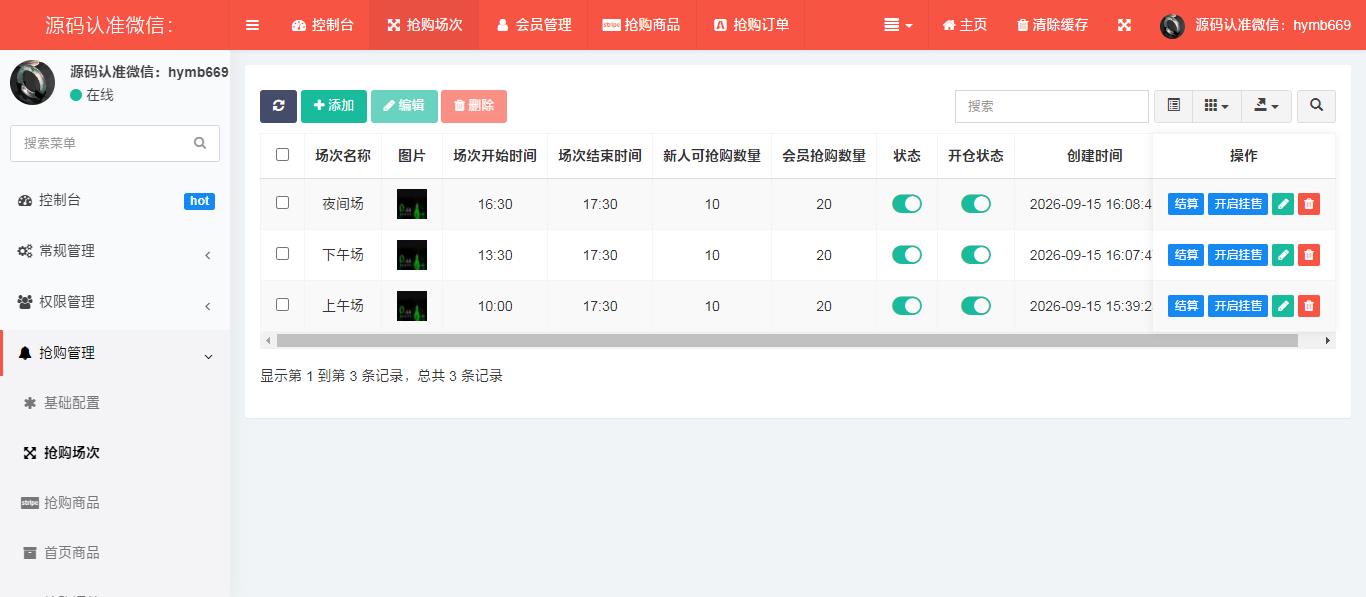Viewport: 1366px width, 597px height.
Task: Toggle 状态 switch for 夜间场 row
Action: click(907, 204)
